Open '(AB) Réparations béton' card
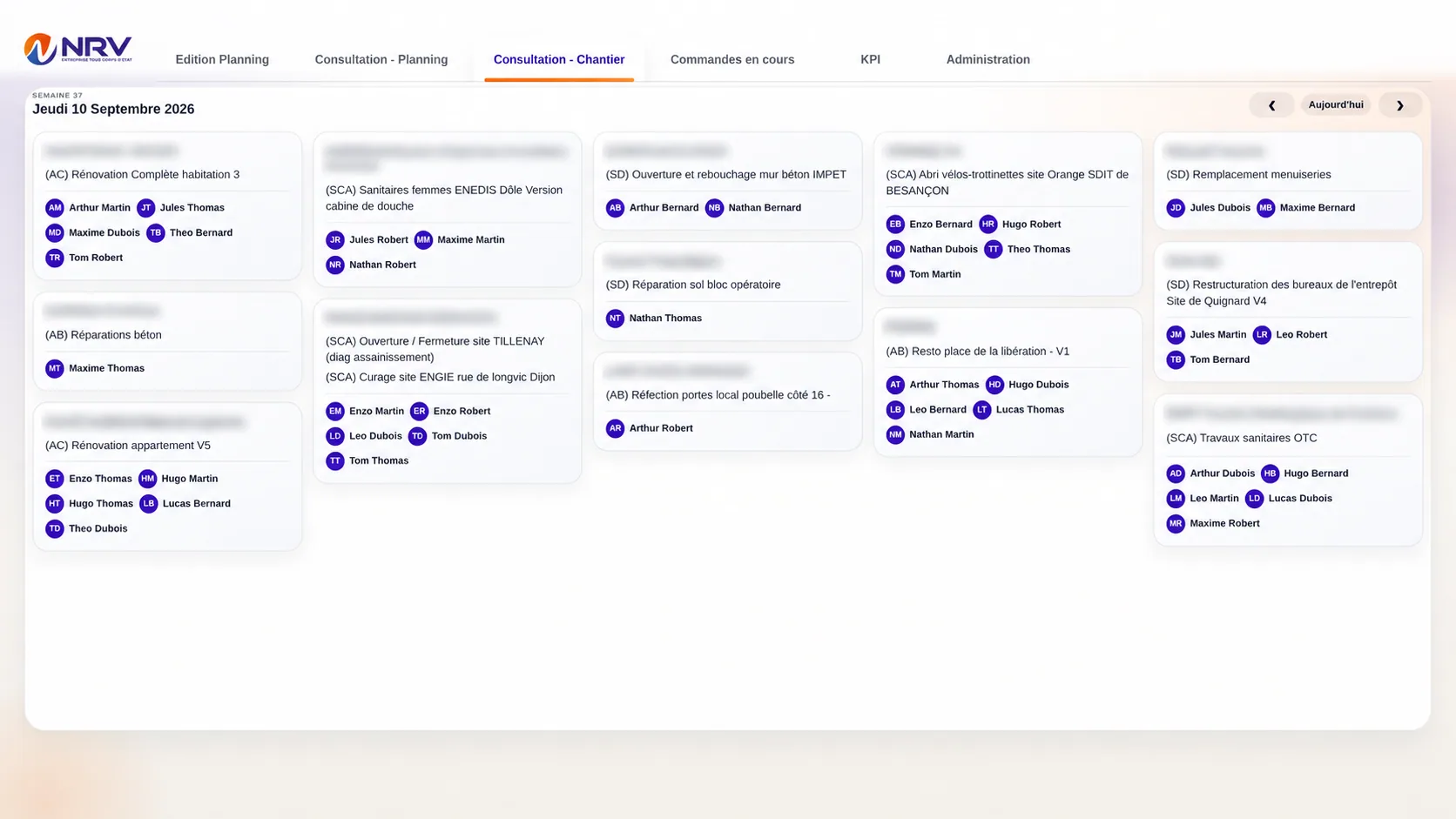The height and width of the screenshot is (819, 1456). (x=168, y=341)
